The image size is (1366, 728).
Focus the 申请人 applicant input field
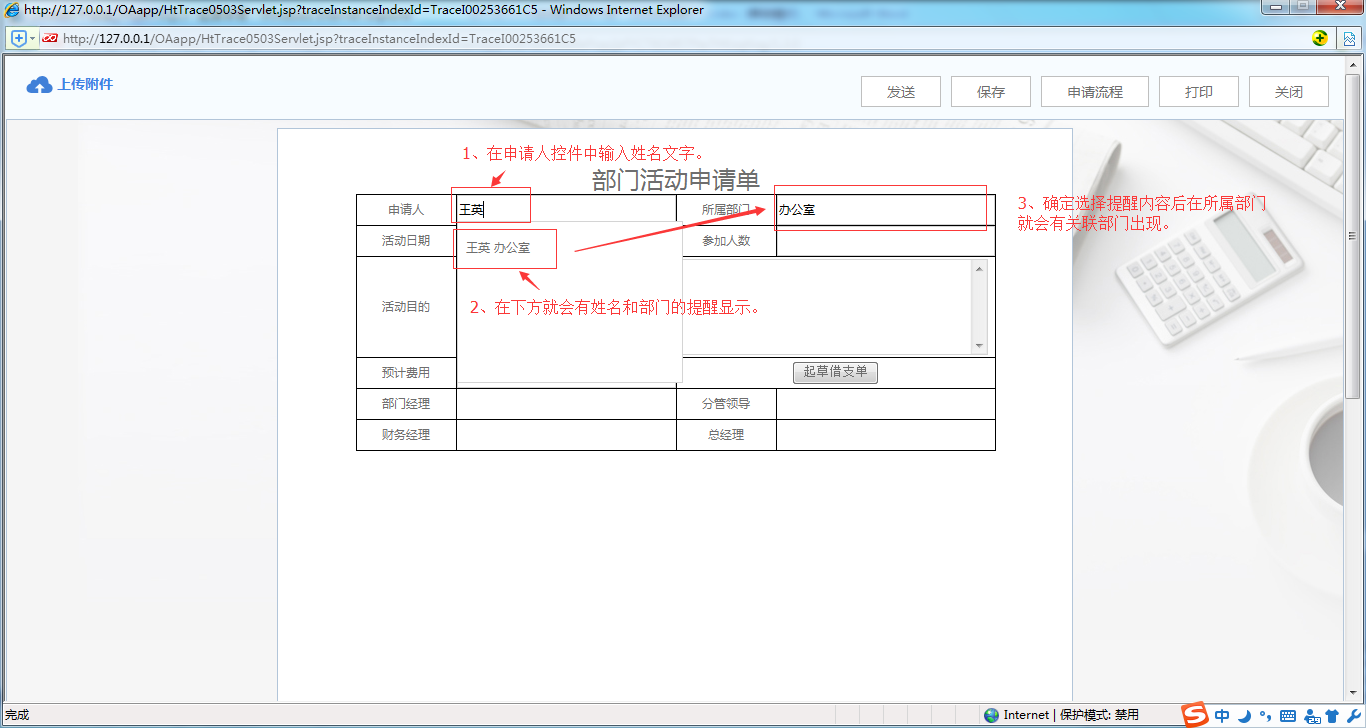(x=566, y=210)
